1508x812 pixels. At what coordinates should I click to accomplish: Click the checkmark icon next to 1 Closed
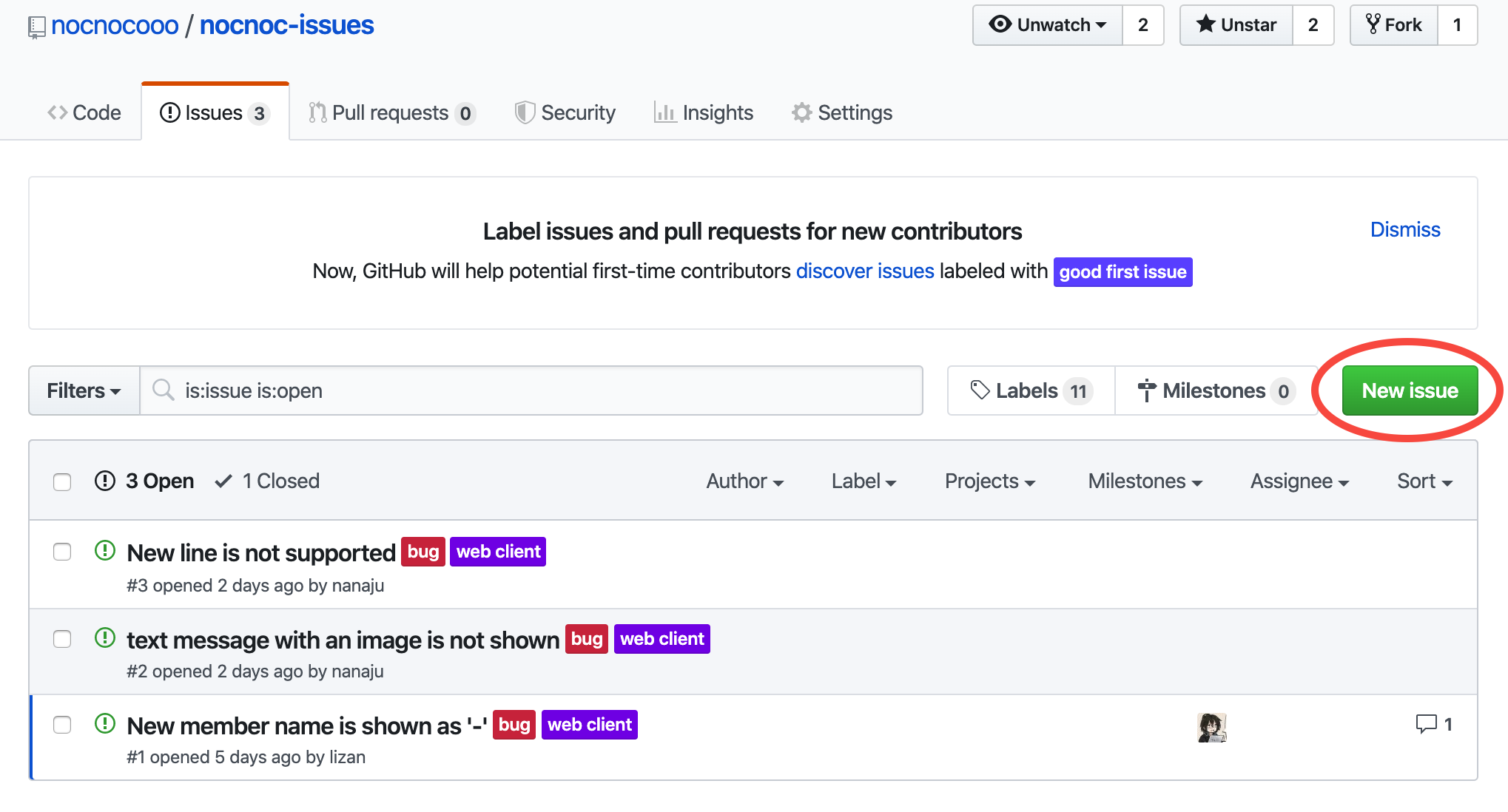tap(223, 481)
